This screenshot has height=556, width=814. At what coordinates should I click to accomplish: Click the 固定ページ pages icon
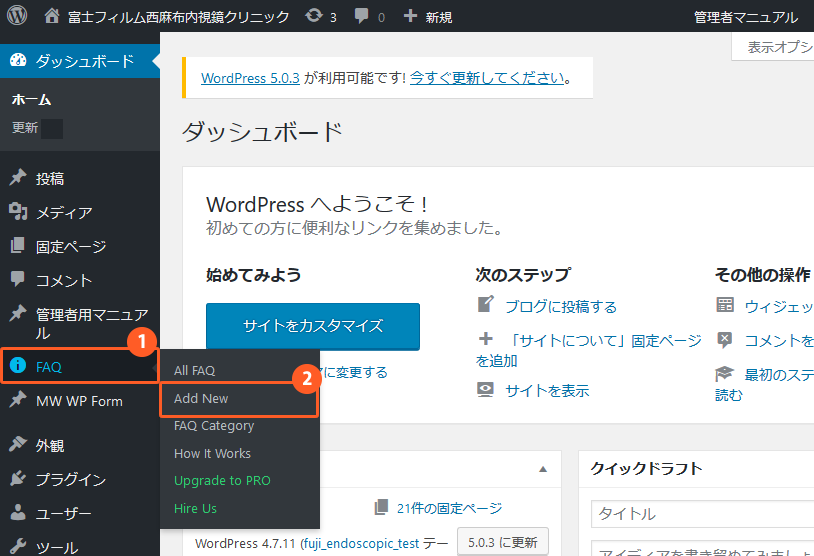[x=18, y=245]
